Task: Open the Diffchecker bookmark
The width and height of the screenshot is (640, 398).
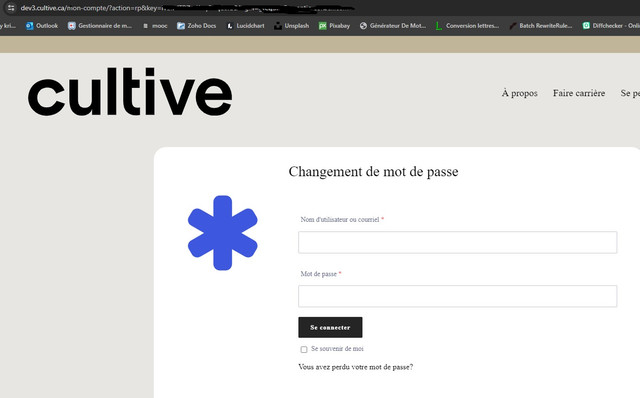Action: pyautogui.click(x=611, y=26)
